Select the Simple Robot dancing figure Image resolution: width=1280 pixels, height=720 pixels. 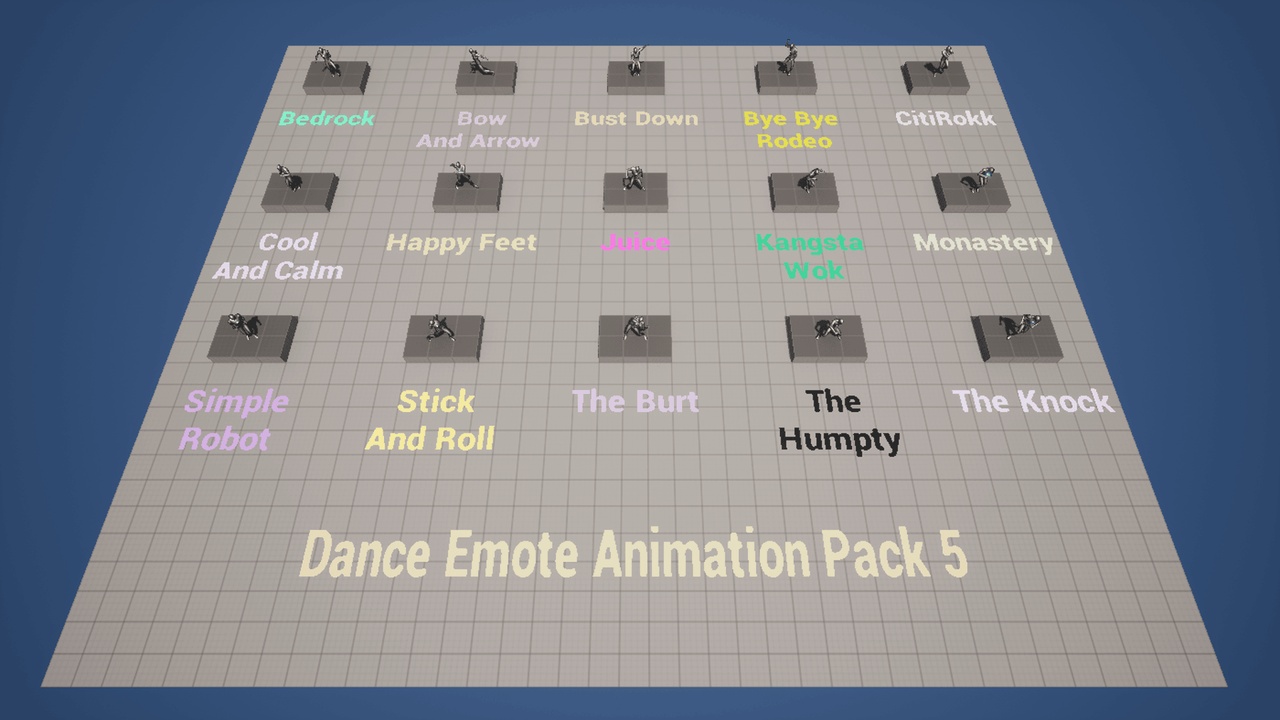(243, 325)
